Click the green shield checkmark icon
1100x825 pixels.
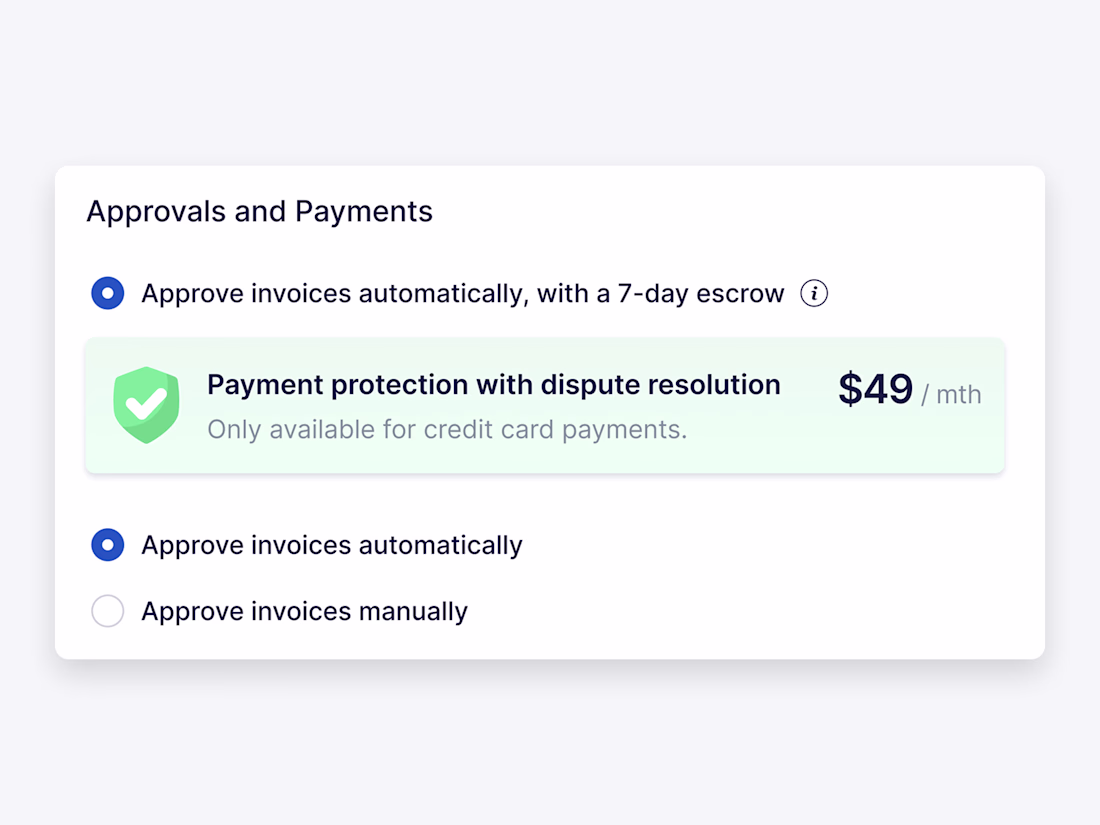tap(146, 405)
